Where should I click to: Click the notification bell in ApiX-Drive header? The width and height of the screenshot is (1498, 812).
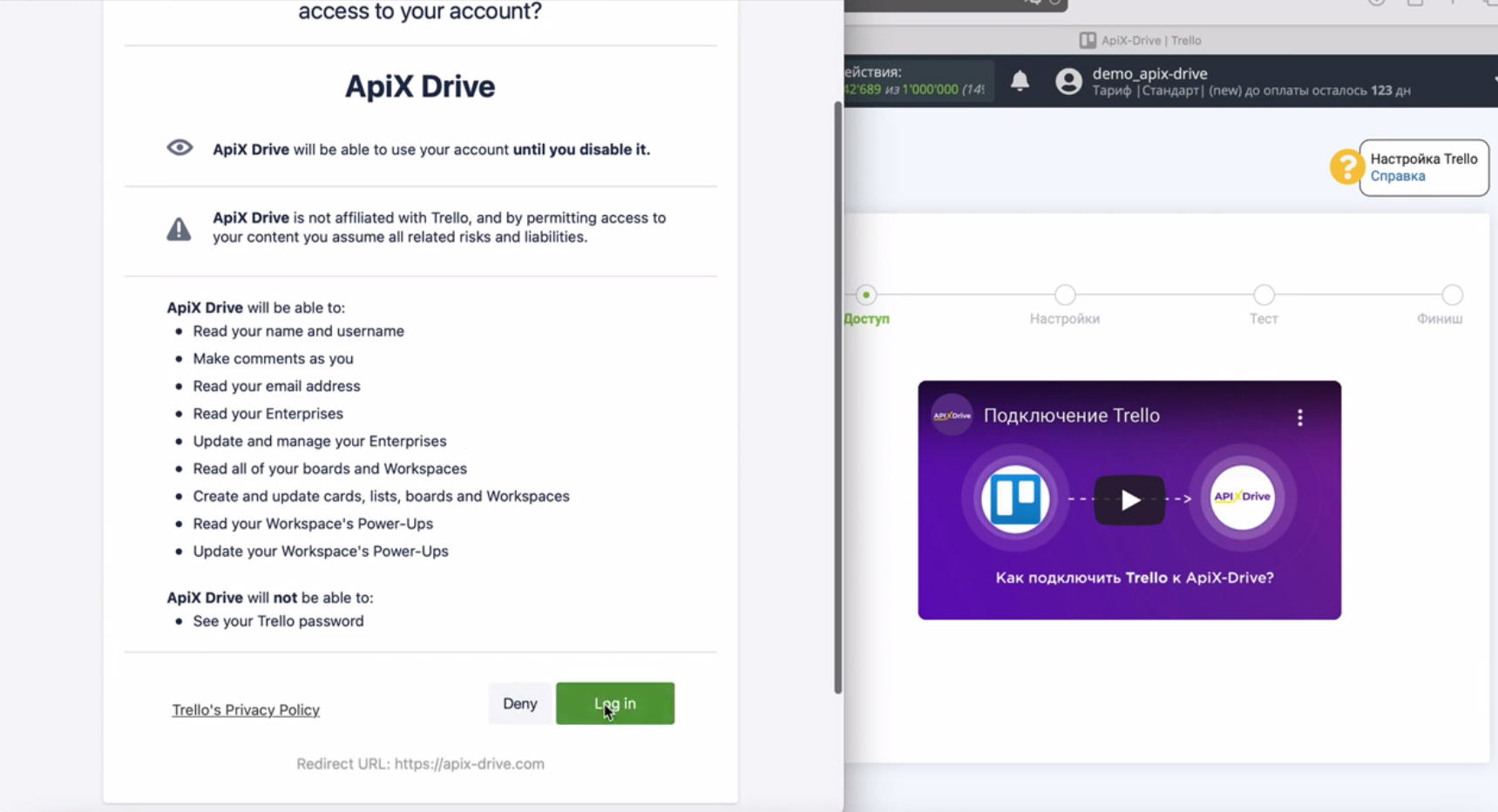pos(1020,81)
